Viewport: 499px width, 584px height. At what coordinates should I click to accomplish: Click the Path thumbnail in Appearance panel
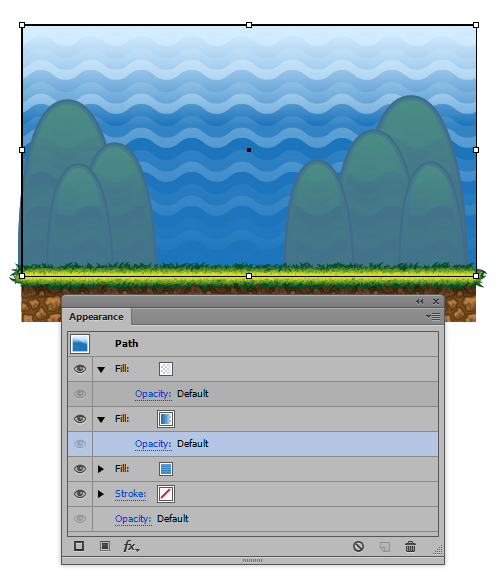[80, 343]
